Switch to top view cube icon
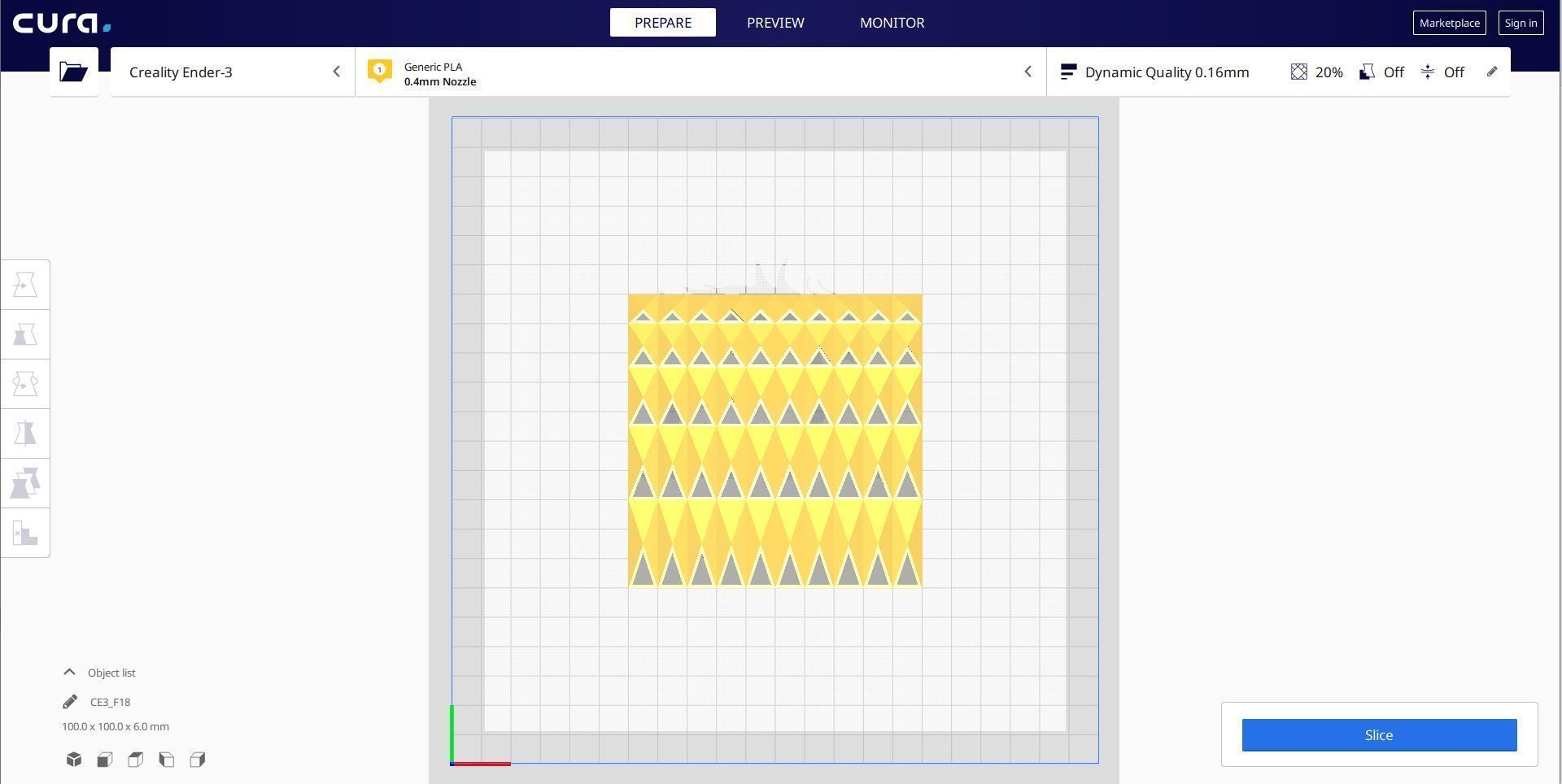The width and height of the screenshot is (1562, 784). click(136, 760)
